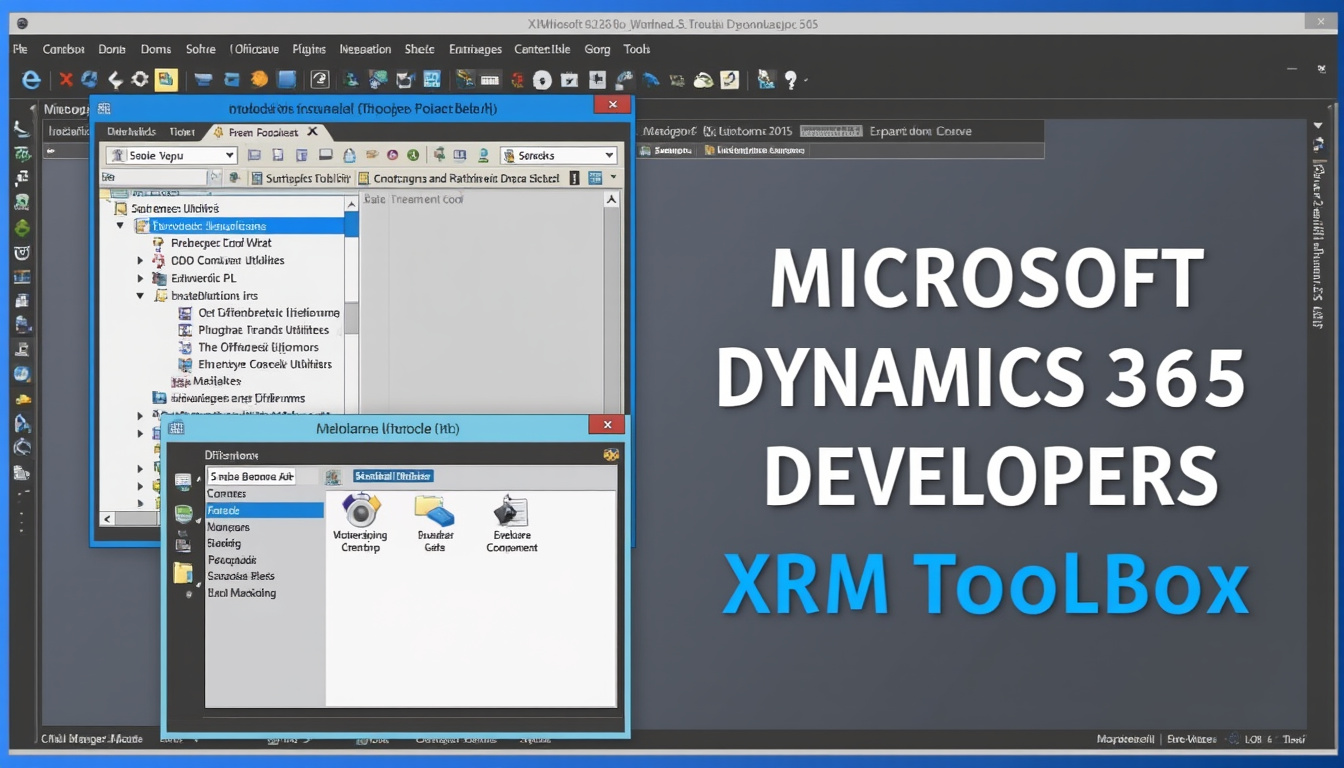Click the tree pane horizontal scrollbar left arrow
The height and width of the screenshot is (768, 1344).
(108, 519)
